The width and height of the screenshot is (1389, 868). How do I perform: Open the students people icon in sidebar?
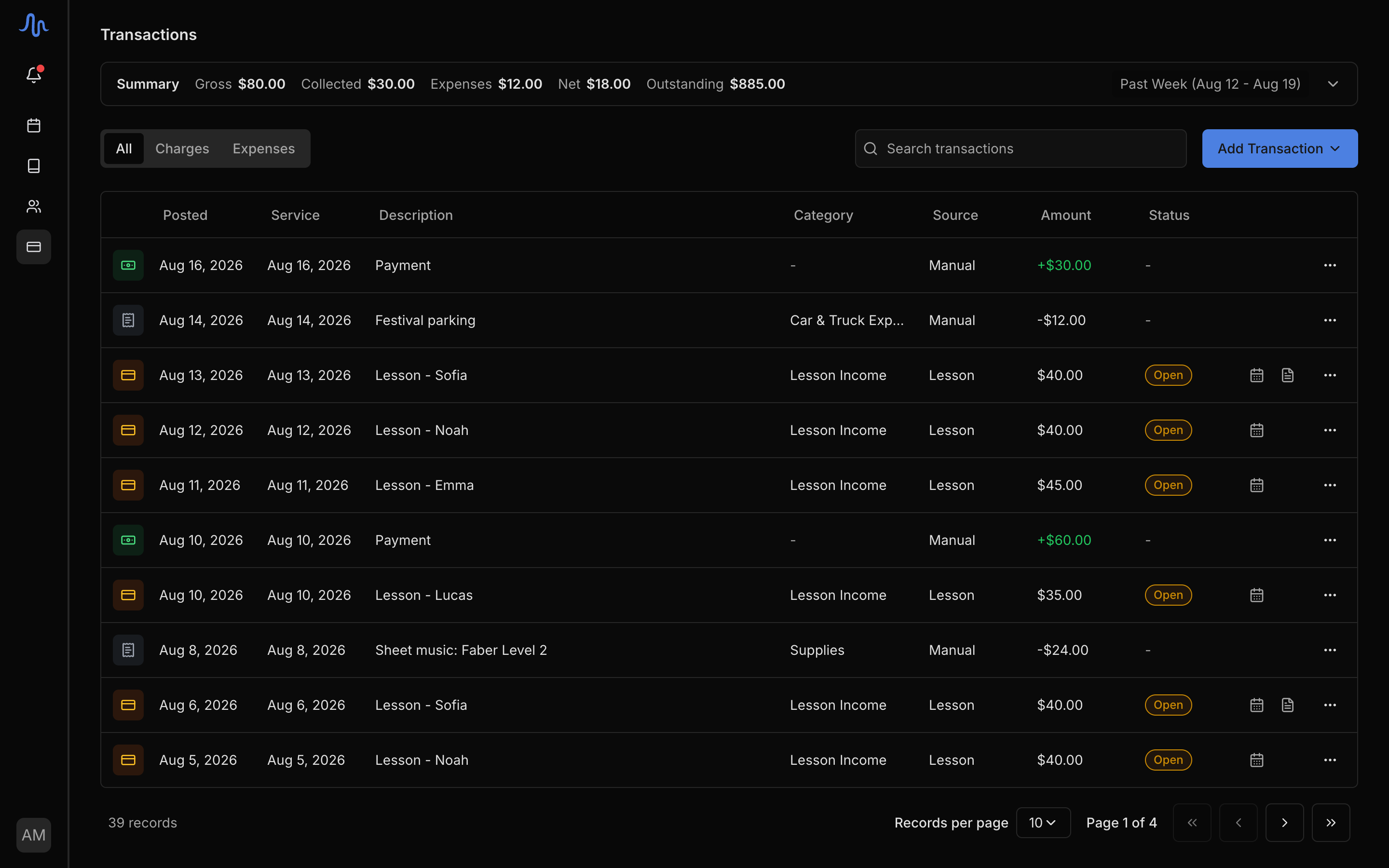pos(34,207)
